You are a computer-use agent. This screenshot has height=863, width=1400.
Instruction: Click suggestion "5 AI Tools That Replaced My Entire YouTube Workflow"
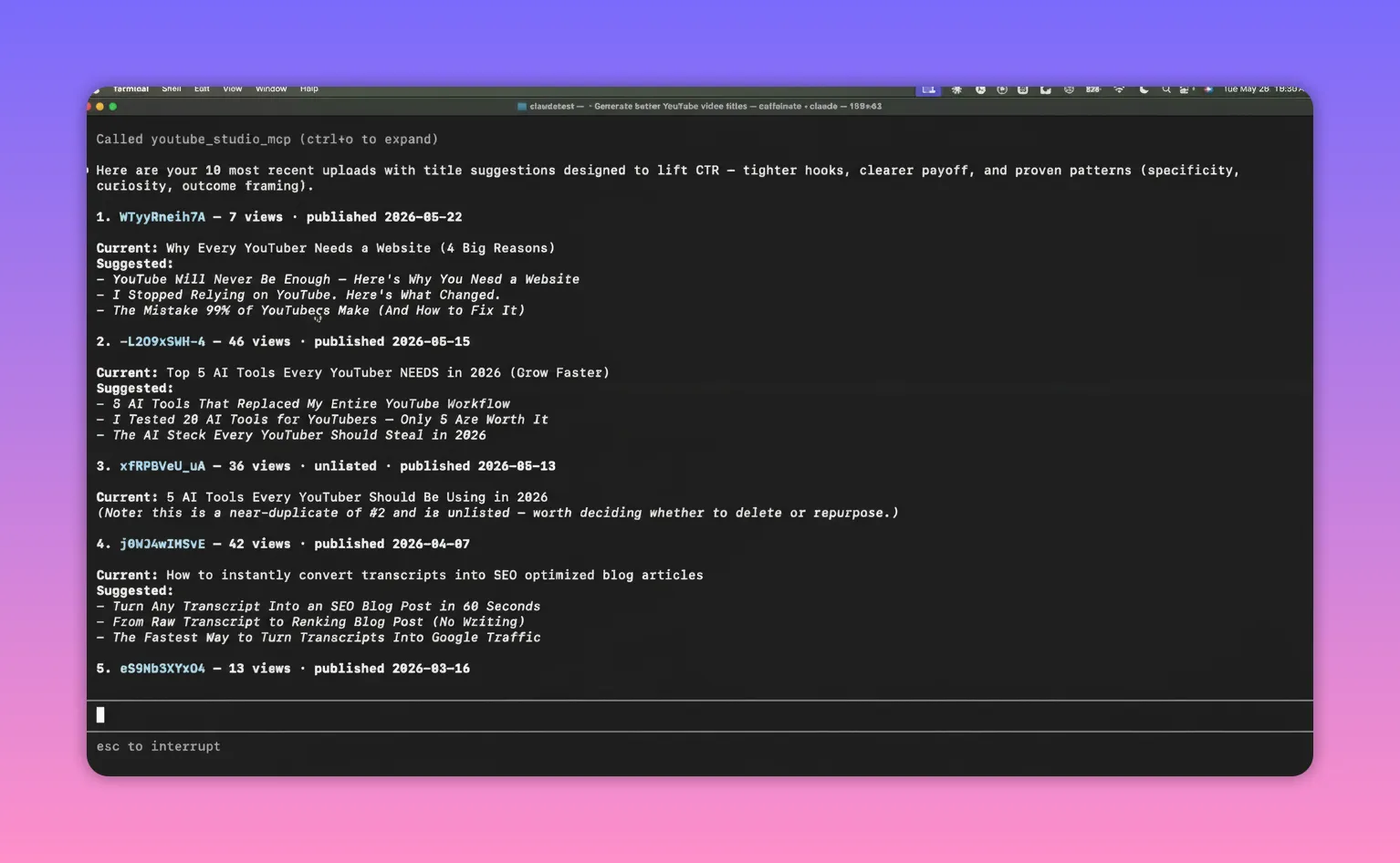tap(311, 404)
